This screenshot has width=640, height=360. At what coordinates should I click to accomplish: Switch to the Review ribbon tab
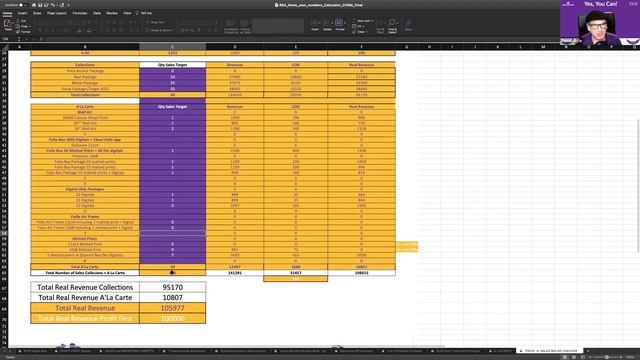pos(112,13)
